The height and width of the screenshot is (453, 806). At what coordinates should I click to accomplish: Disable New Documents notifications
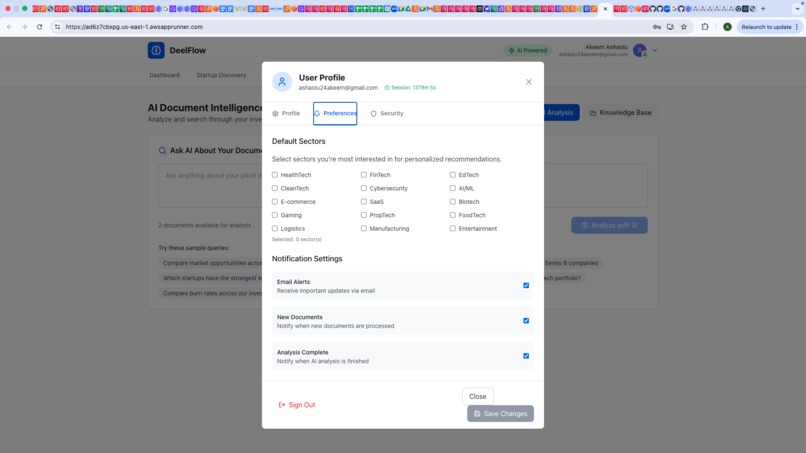click(x=526, y=321)
